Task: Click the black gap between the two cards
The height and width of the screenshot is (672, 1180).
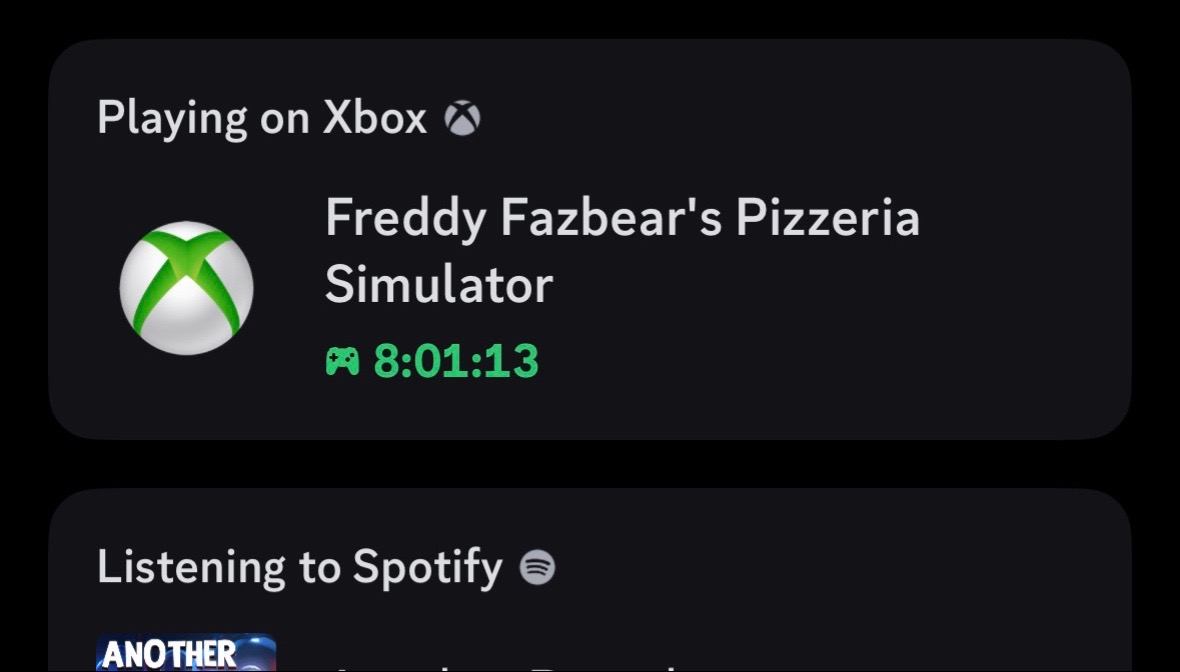Action: pos(590,464)
